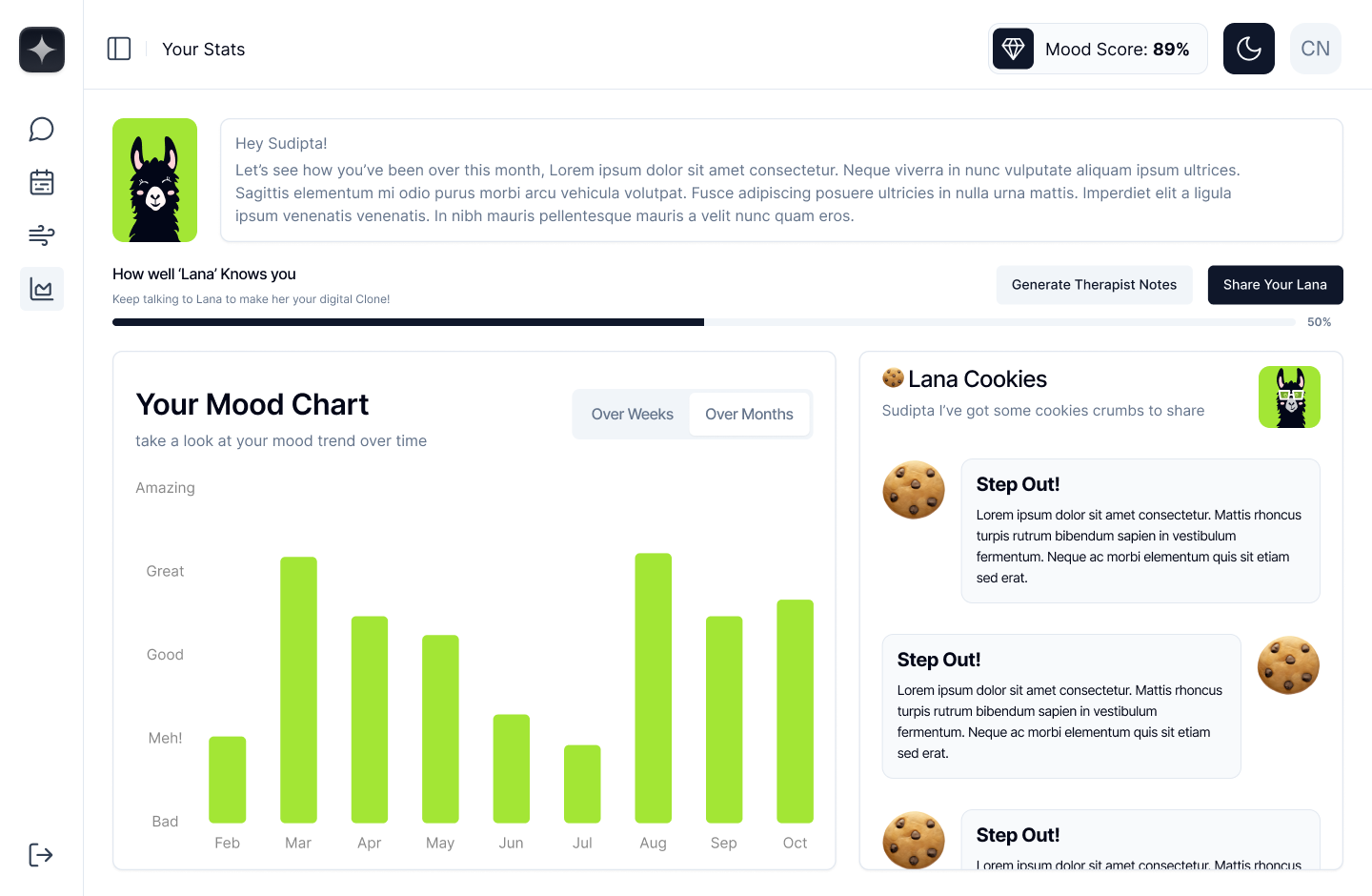Viewport: 1372px width, 896px height.
Task: Click the Mood Score 89% badge
Action: click(x=1098, y=49)
